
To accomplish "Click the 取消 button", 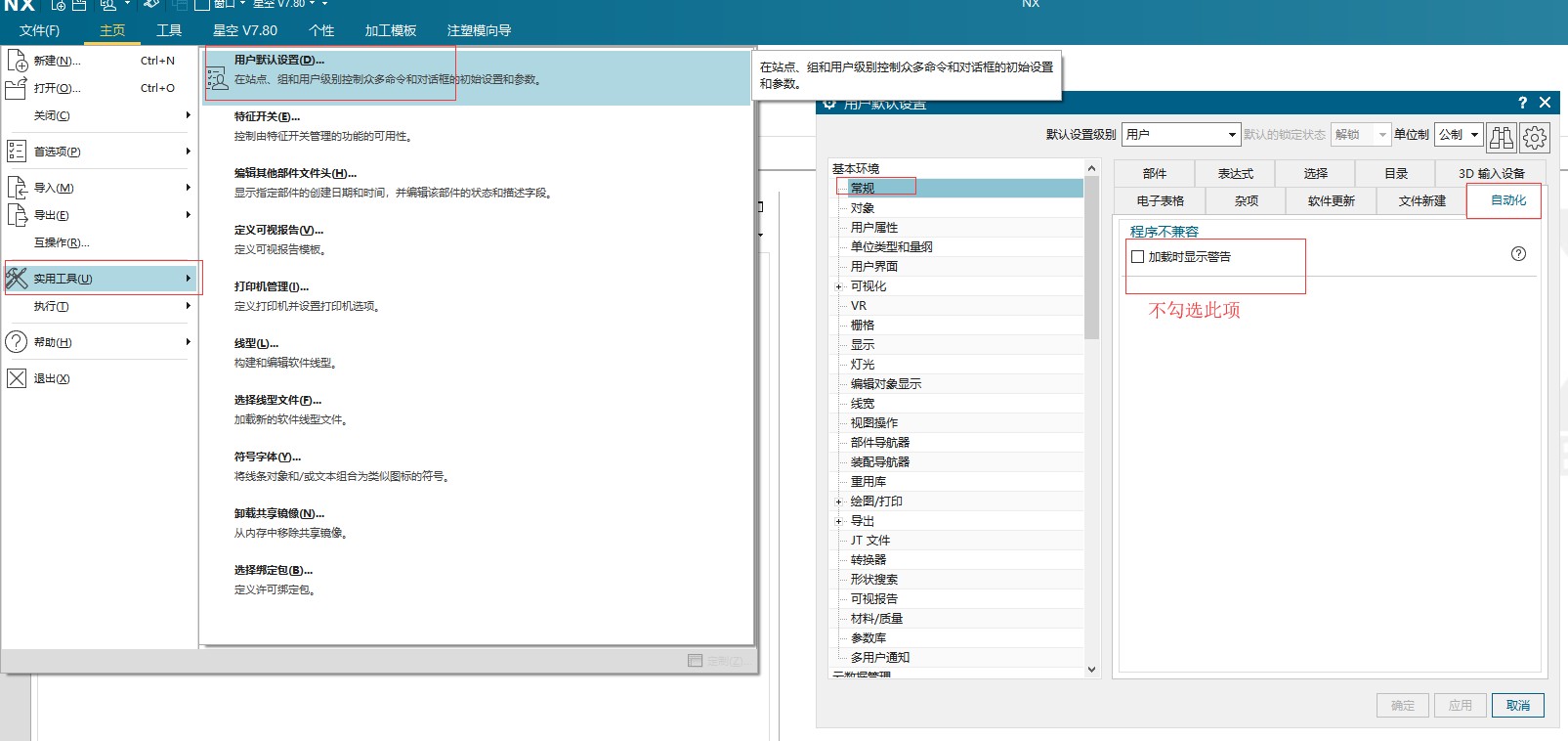I will pos(1517,705).
